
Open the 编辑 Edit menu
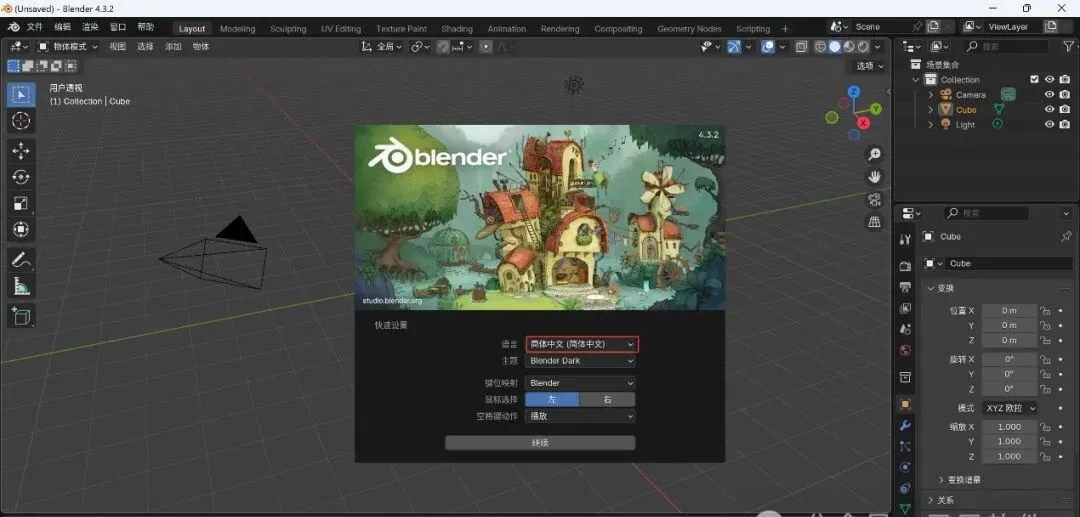point(63,28)
